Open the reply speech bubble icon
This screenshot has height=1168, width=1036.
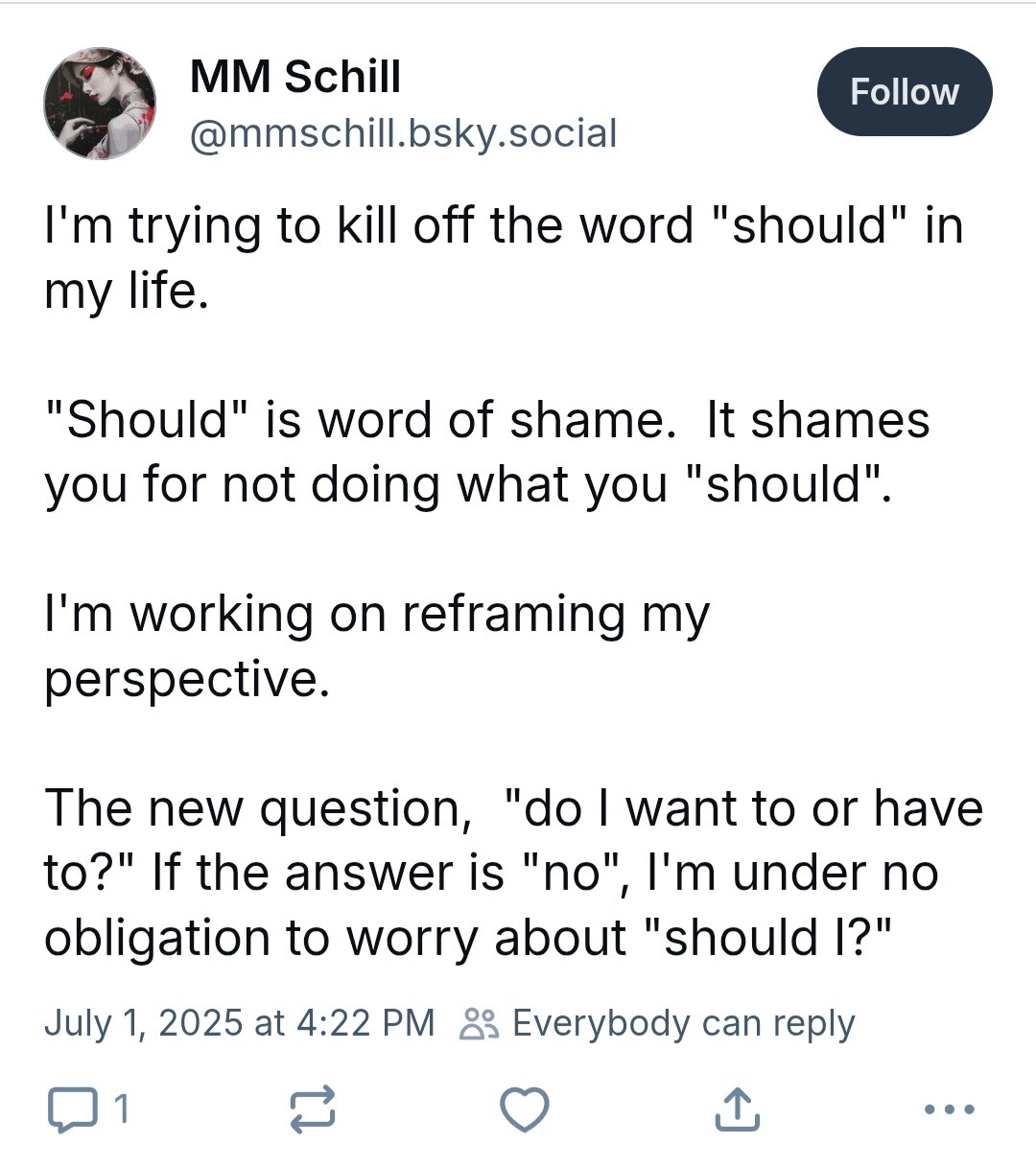[72, 1110]
